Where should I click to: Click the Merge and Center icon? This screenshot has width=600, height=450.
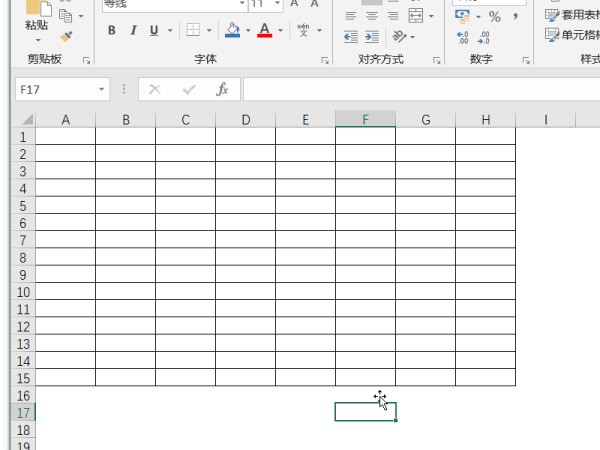(x=416, y=16)
